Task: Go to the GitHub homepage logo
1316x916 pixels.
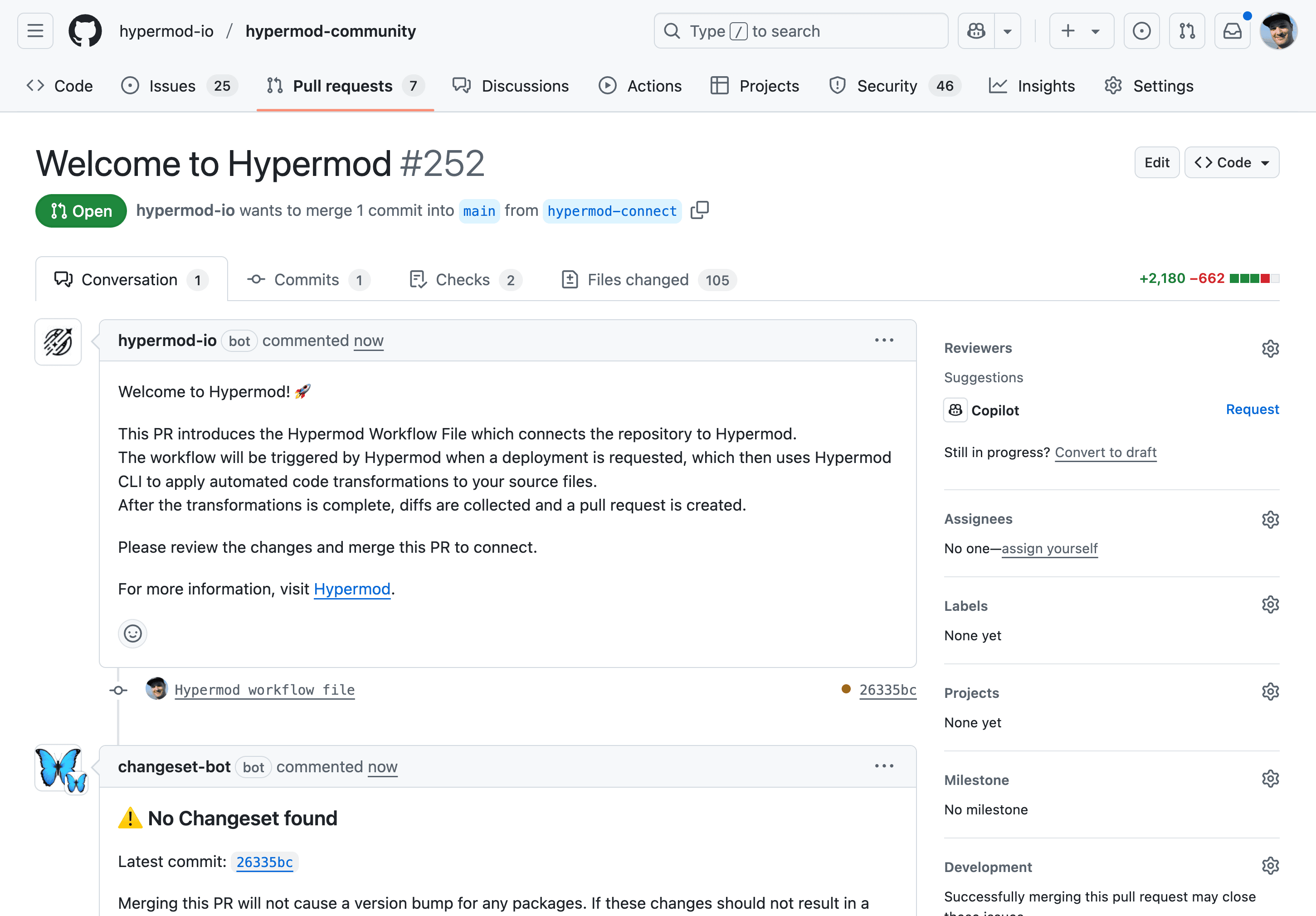Action: tap(85, 31)
